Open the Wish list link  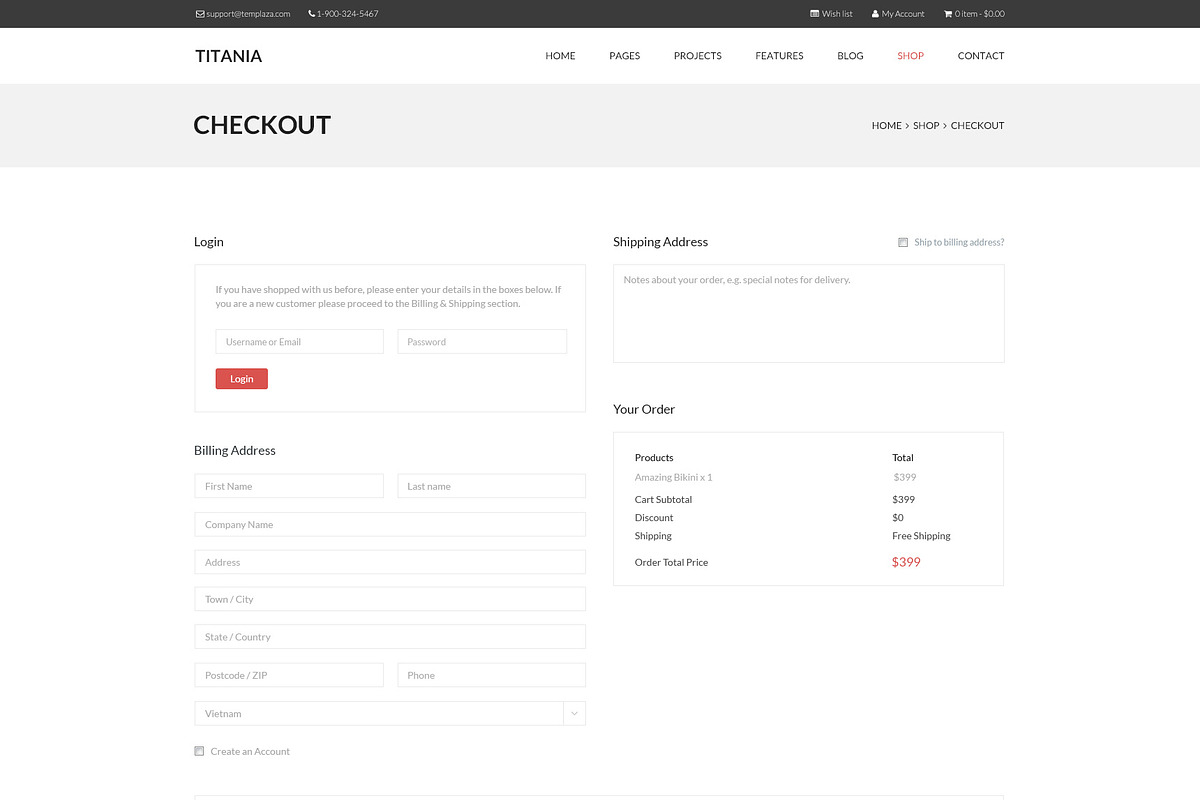tap(837, 14)
